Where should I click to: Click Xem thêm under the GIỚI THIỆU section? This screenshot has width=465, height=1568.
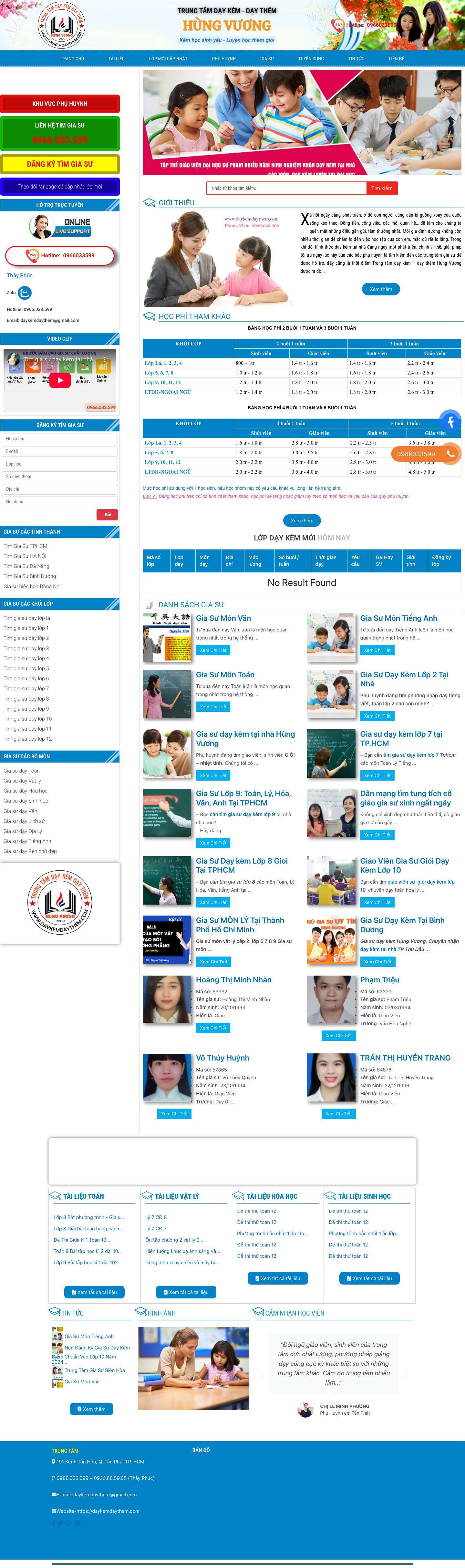click(x=381, y=289)
